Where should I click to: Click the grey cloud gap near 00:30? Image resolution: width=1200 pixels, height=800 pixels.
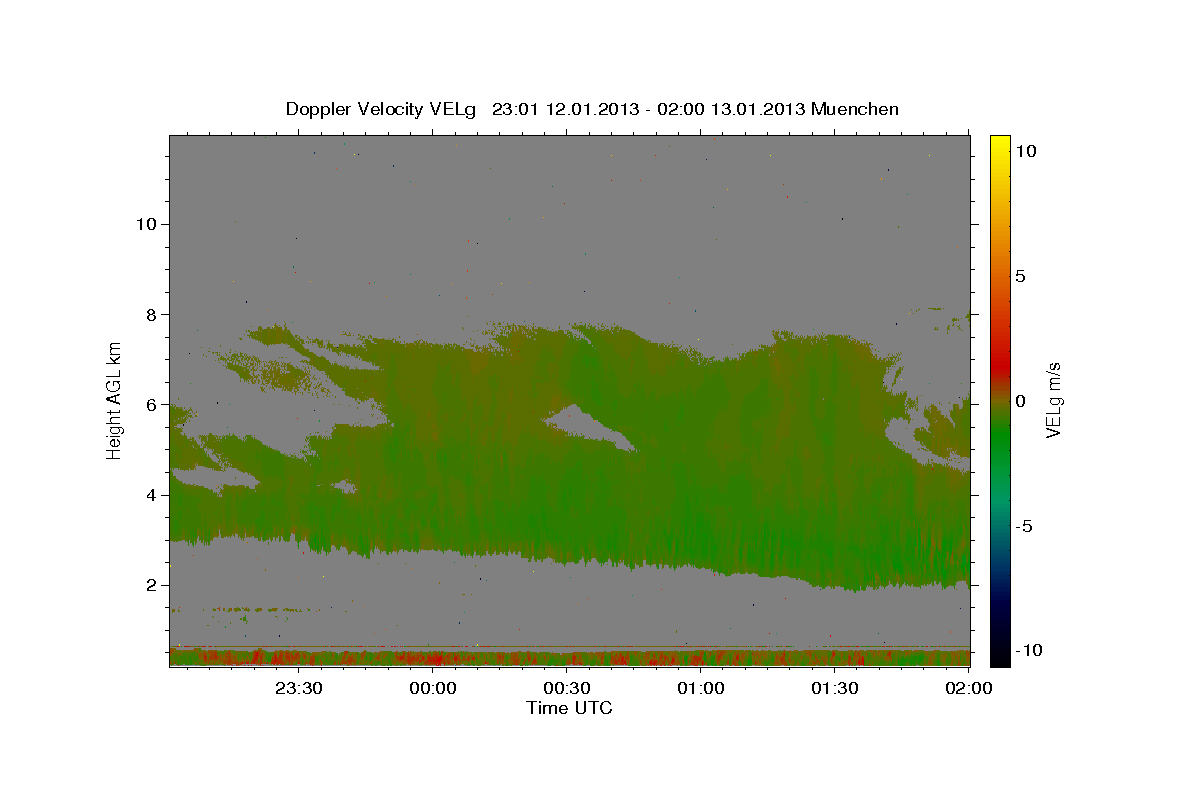pyautogui.click(x=590, y=425)
